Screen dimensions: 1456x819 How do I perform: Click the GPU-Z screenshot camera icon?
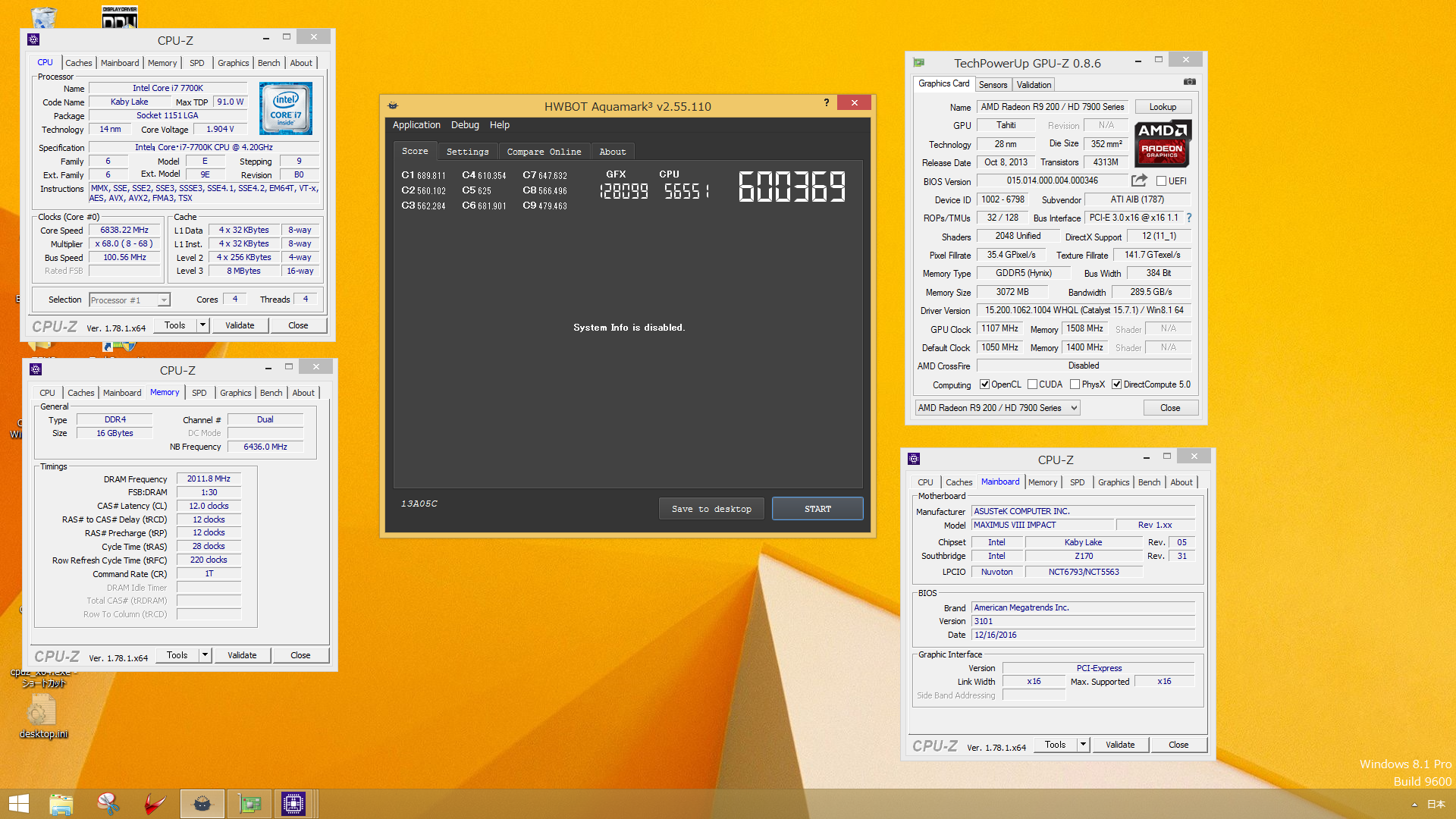click(1190, 82)
